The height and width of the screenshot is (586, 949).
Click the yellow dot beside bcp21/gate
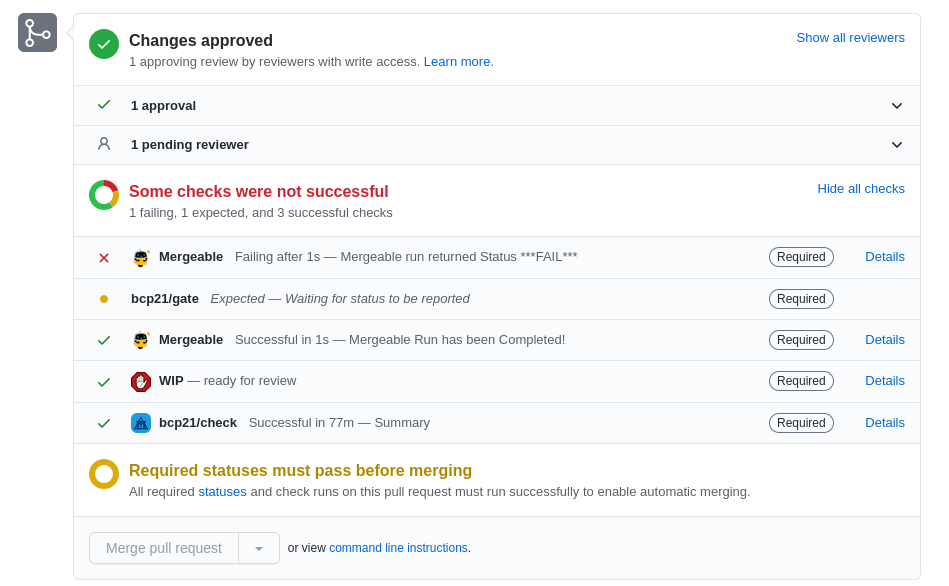(x=103, y=298)
